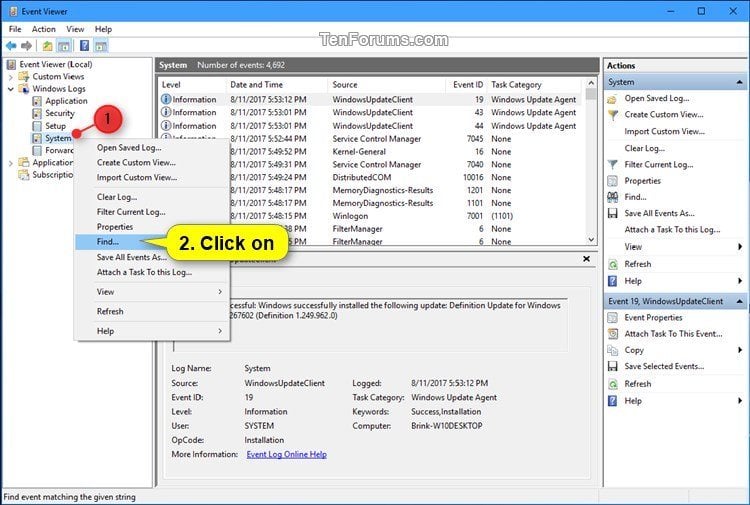The height and width of the screenshot is (505, 750).
Task: Click Refresh icon under System actions
Action: tap(613, 264)
